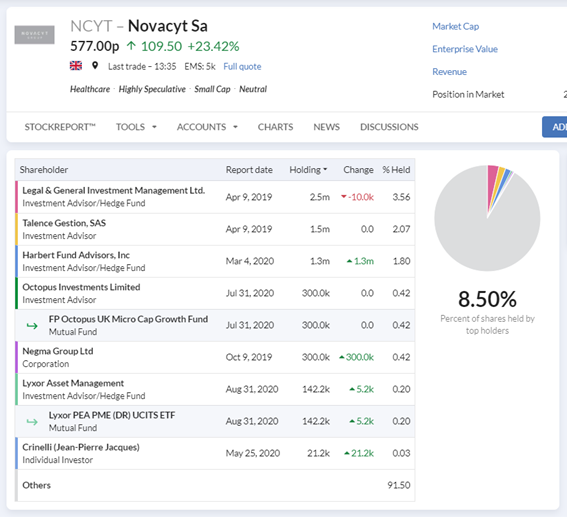Select Crinelli (Jean-Pierre Jacques) shareholder

pyautogui.click(x=81, y=447)
